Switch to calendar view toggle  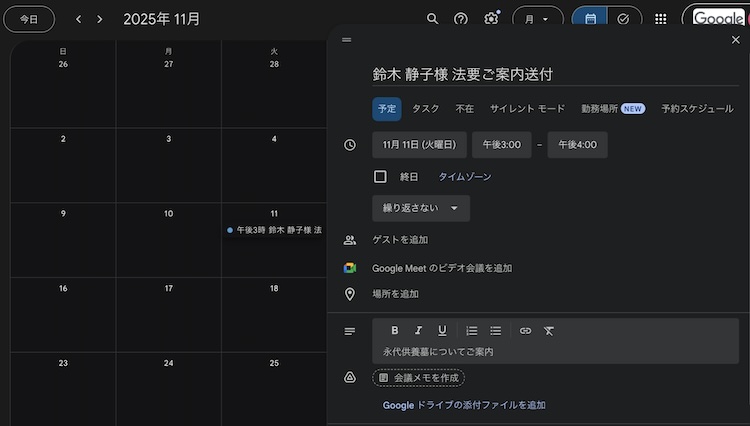pos(591,19)
